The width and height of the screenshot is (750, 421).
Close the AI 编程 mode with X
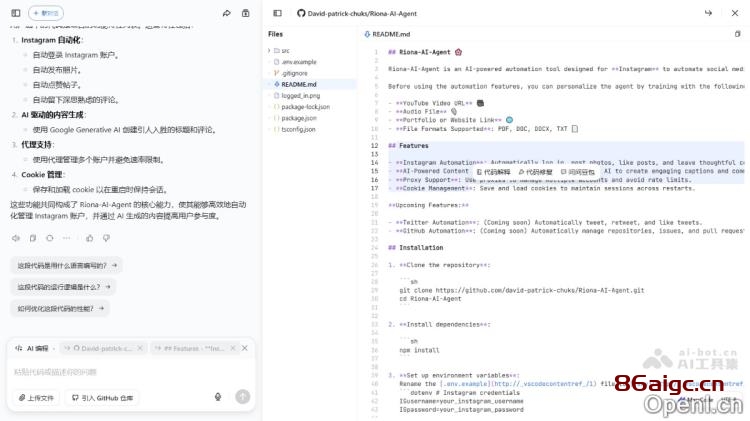click(245, 348)
